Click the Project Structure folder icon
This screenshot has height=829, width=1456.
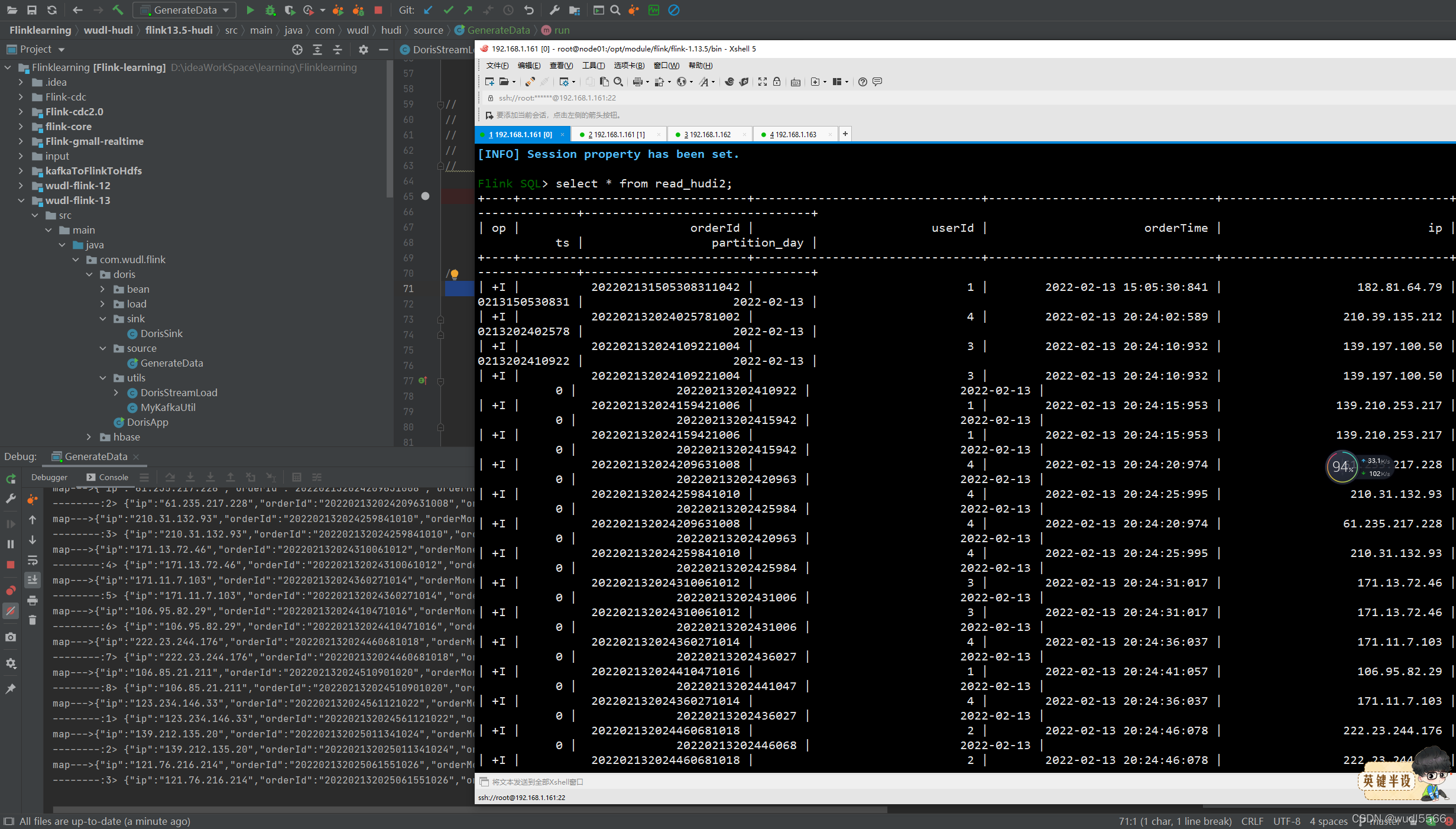[x=574, y=10]
